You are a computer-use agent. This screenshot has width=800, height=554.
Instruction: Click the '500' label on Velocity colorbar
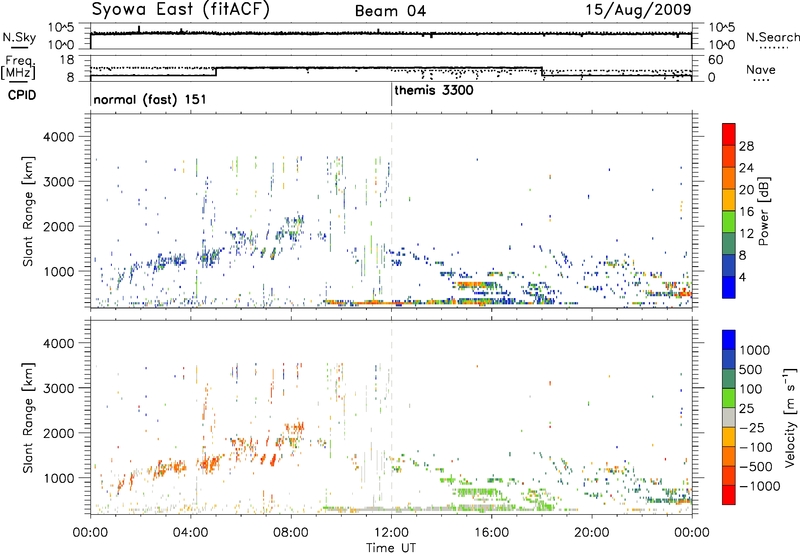click(751, 369)
